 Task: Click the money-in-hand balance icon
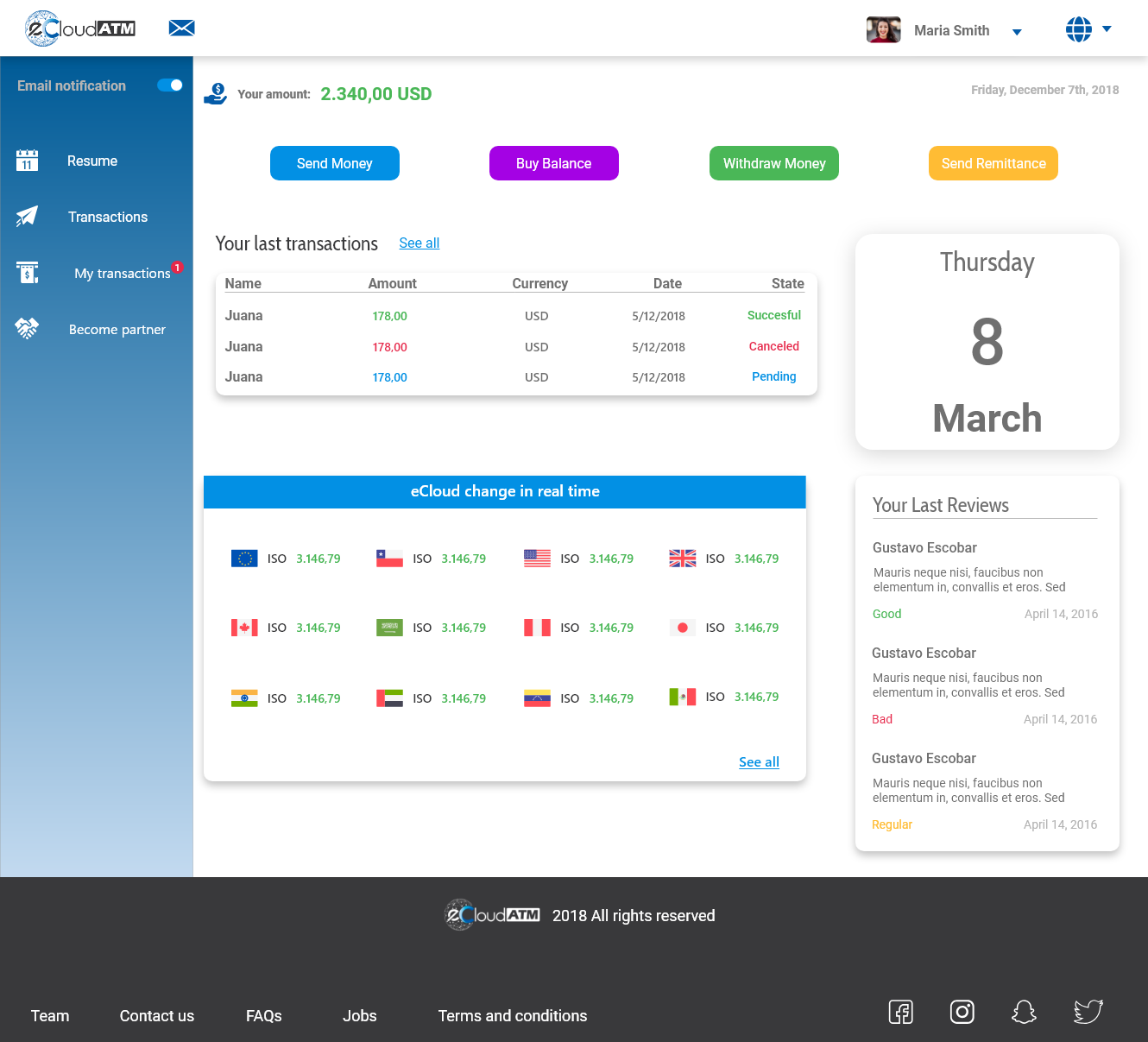tap(215, 94)
